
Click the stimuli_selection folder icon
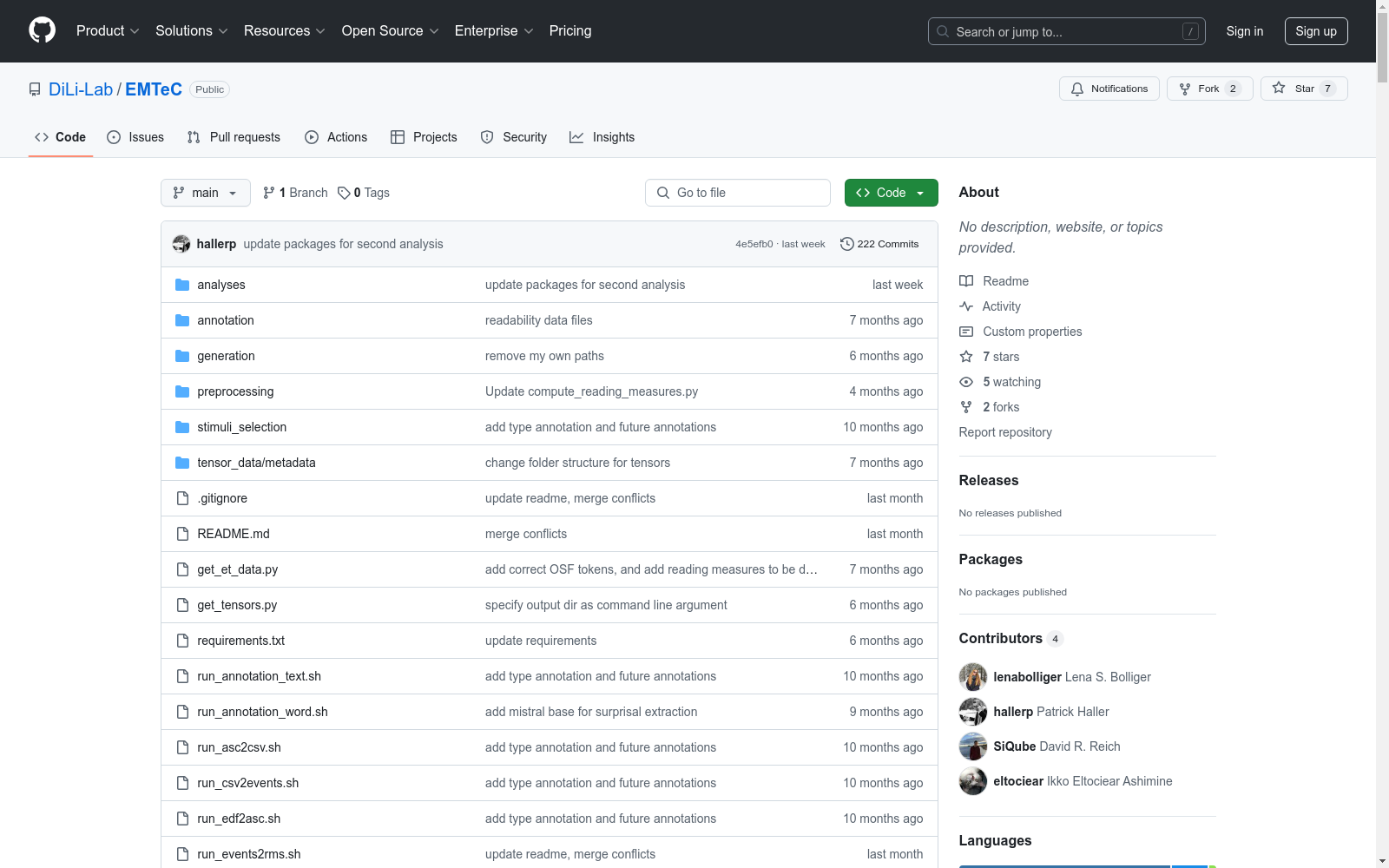coord(182,427)
